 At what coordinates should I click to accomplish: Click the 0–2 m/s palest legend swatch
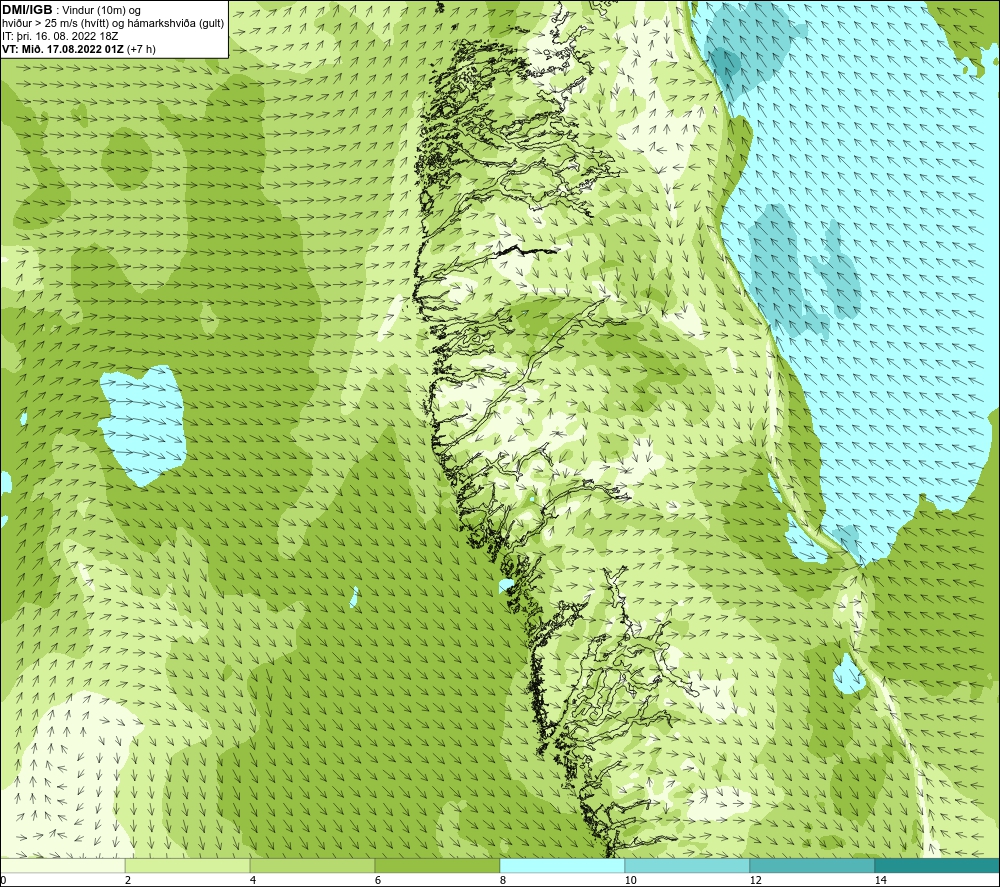62,865
